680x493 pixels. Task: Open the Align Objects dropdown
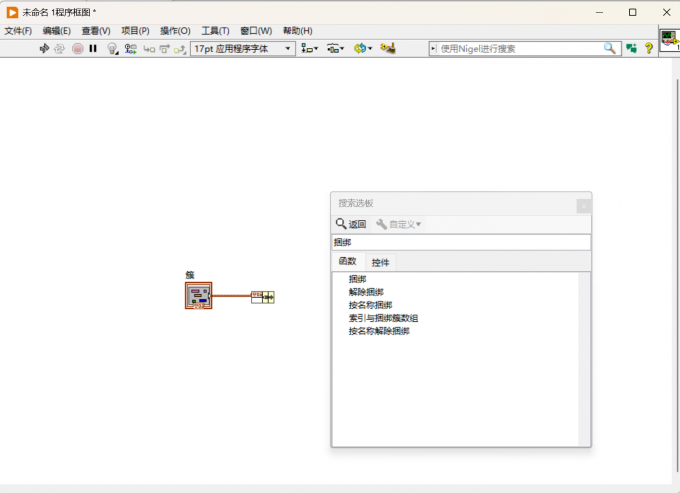(x=309, y=49)
